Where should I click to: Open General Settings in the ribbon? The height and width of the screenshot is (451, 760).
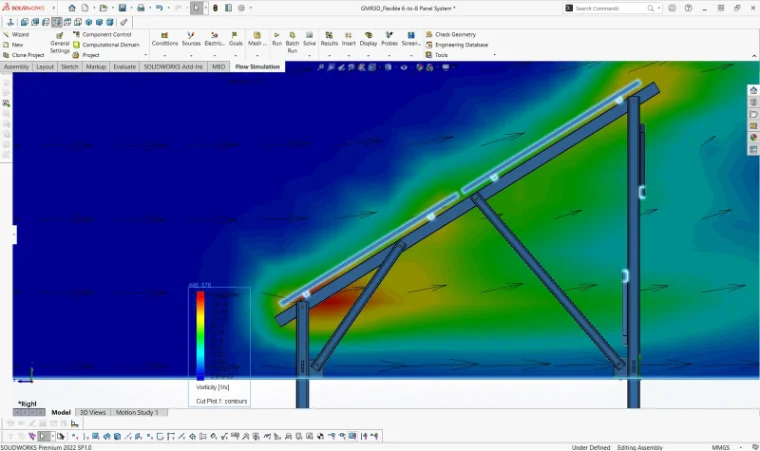pyautogui.click(x=60, y=43)
